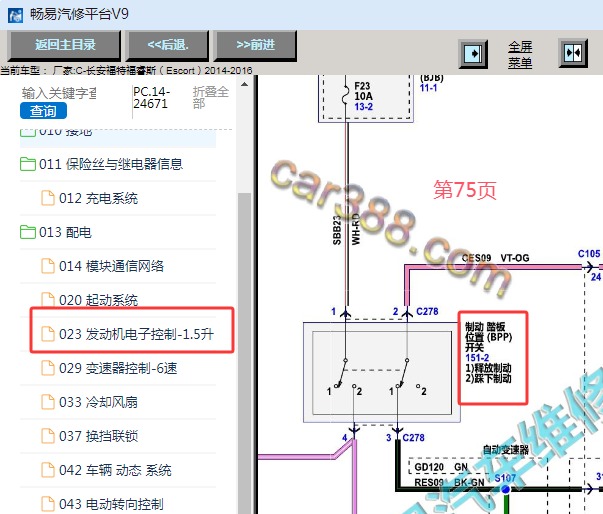Screen dimensions: 603x514
Task: Click wire label GD120 GN
Action: 441,467
